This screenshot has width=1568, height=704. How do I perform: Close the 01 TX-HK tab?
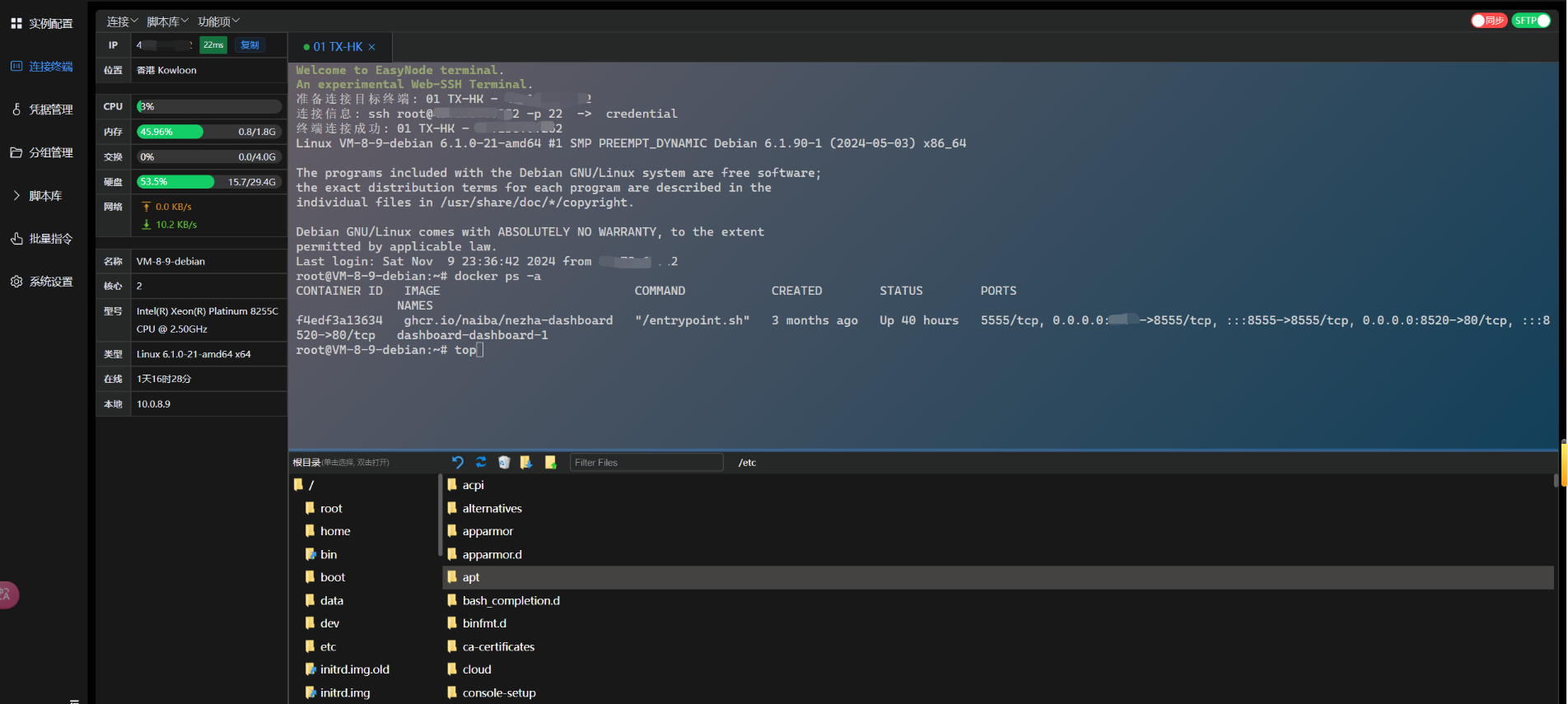372,47
